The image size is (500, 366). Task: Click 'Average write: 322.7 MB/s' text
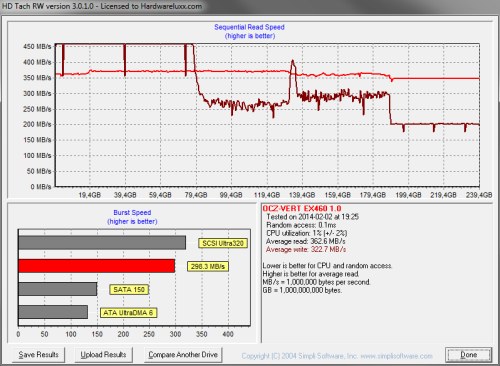(x=306, y=249)
